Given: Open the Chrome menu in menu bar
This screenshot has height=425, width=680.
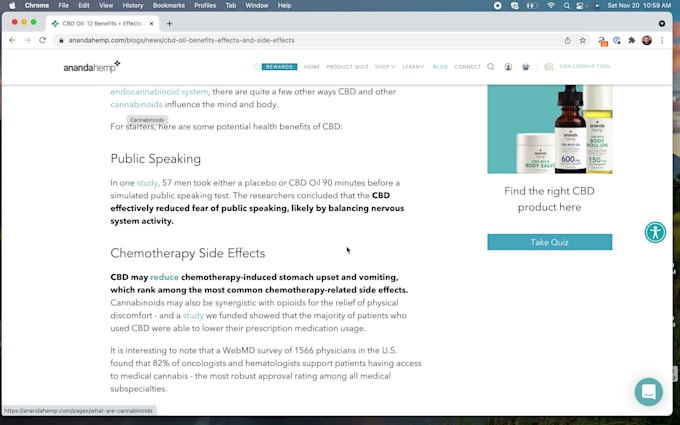Looking at the screenshot, I should (36, 6).
